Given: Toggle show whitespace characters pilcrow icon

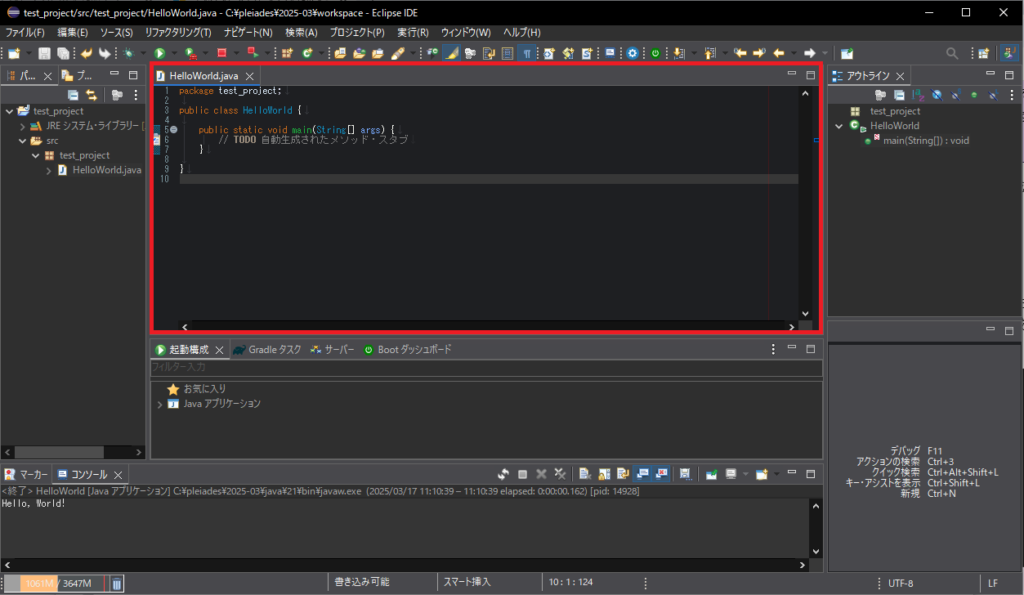Looking at the screenshot, I should tap(526, 54).
